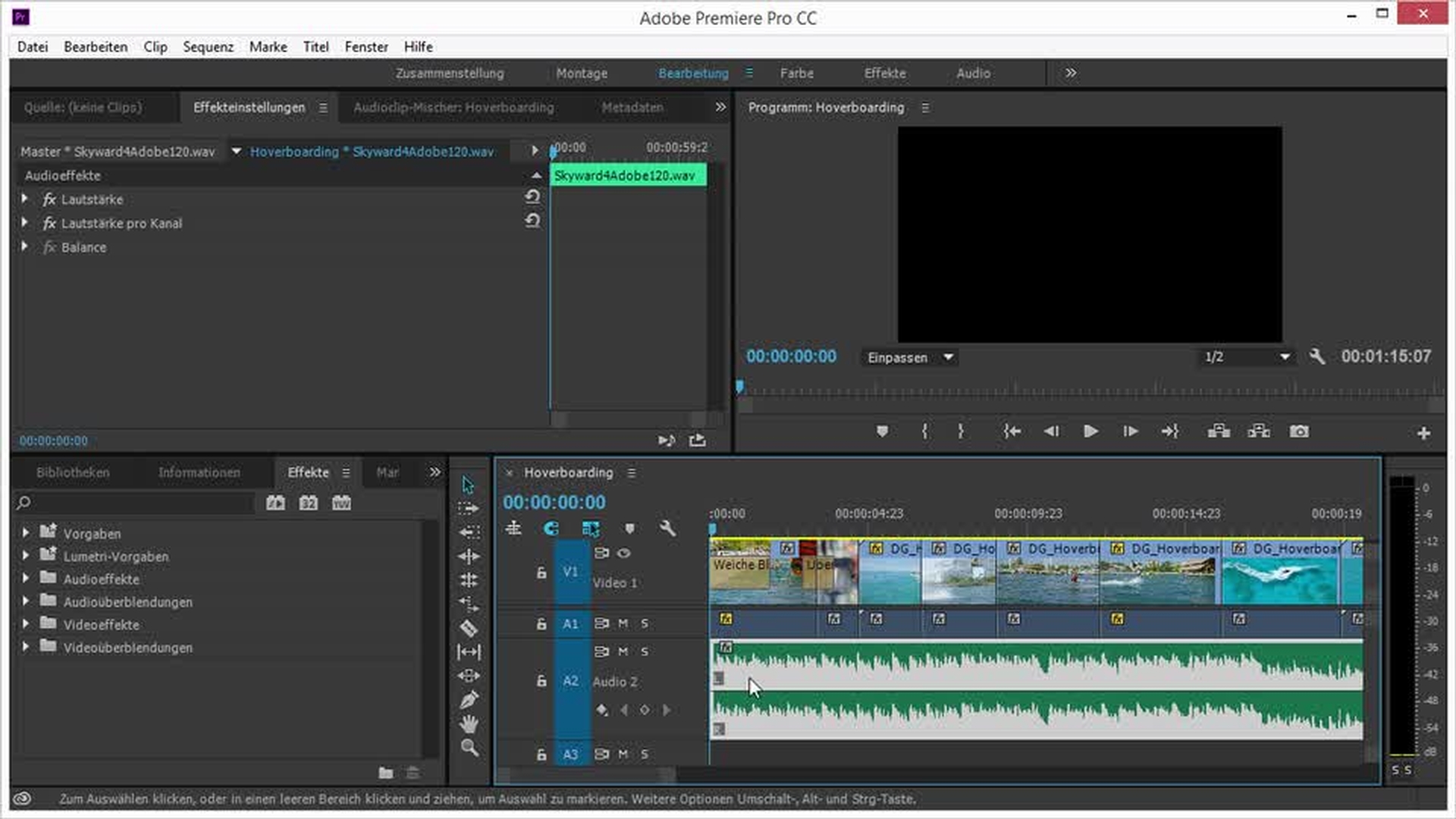Toggle Snap magnet in timeline

(x=551, y=529)
